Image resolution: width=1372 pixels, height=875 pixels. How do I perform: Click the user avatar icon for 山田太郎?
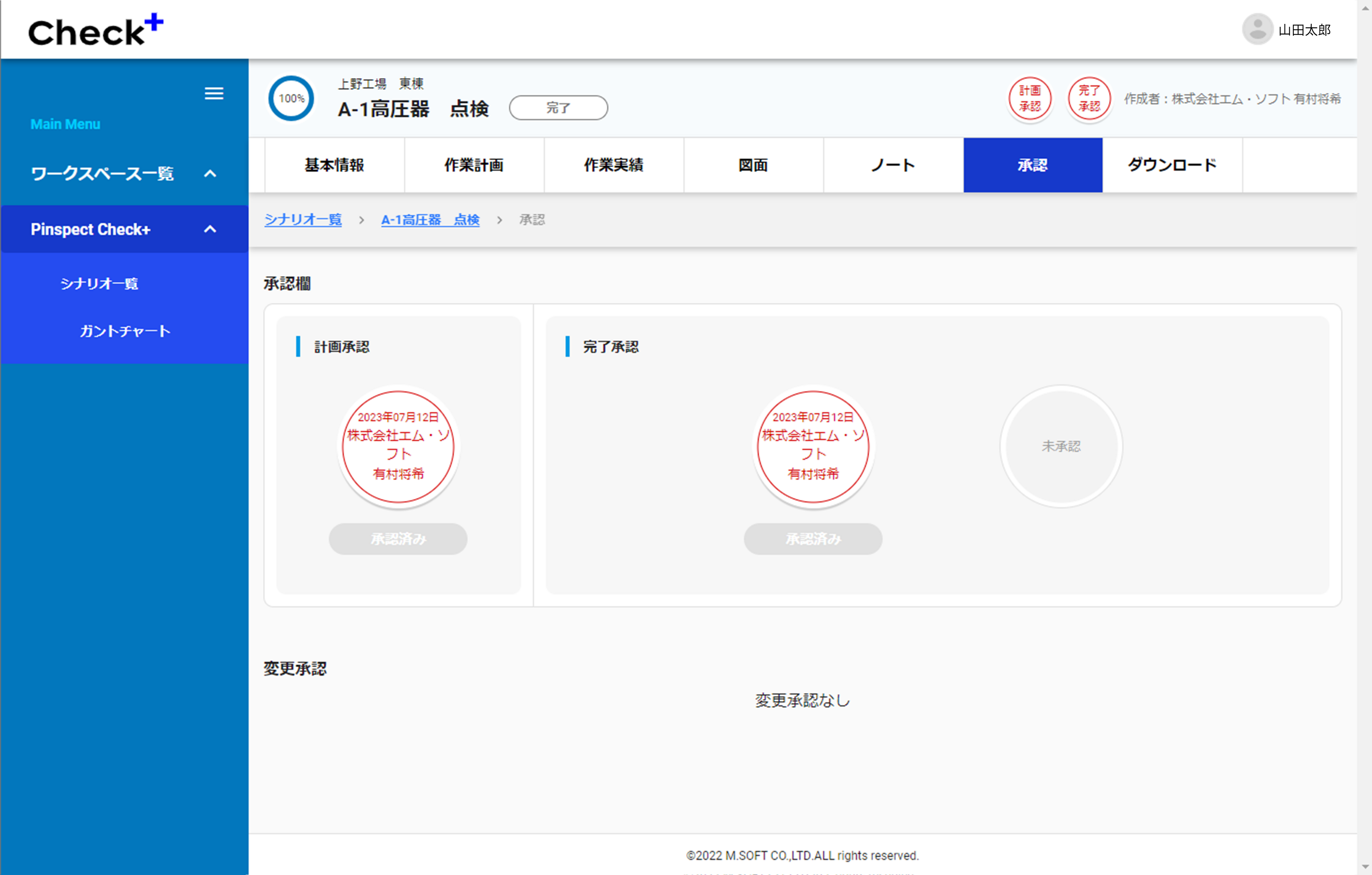pos(1257,30)
